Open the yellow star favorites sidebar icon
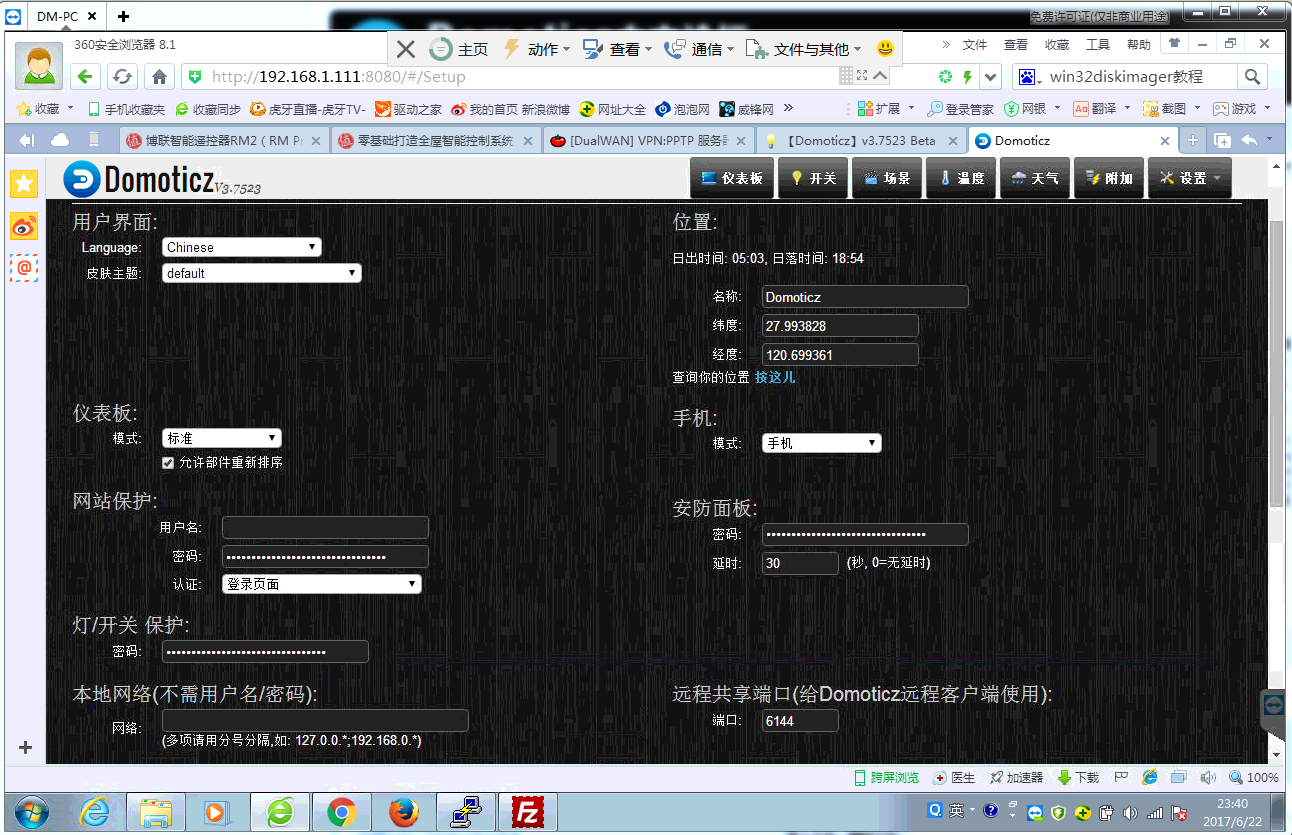The width and height of the screenshot is (1292, 835). 24,183
